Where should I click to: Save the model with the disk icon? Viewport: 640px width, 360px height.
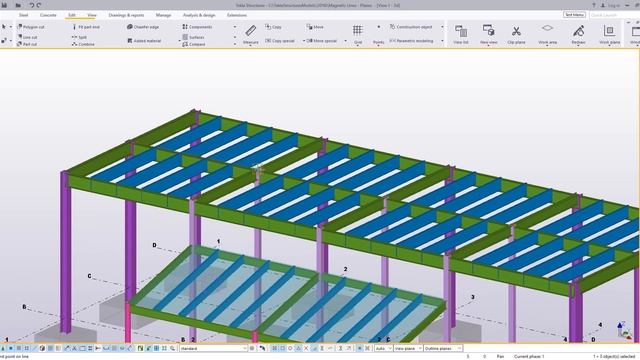5,5
